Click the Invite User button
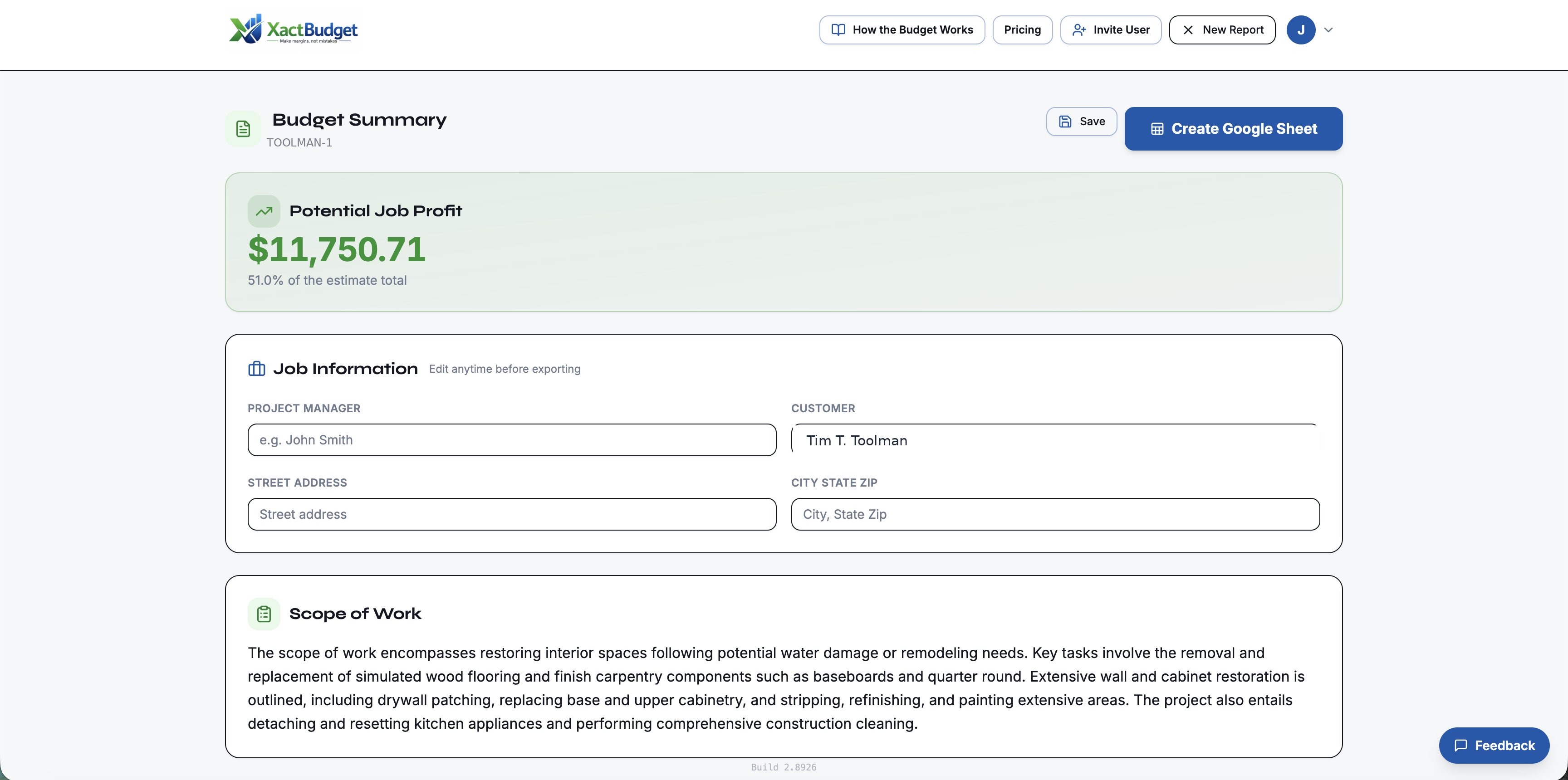Screen dimensions: 1568x780 (1110, 30)
